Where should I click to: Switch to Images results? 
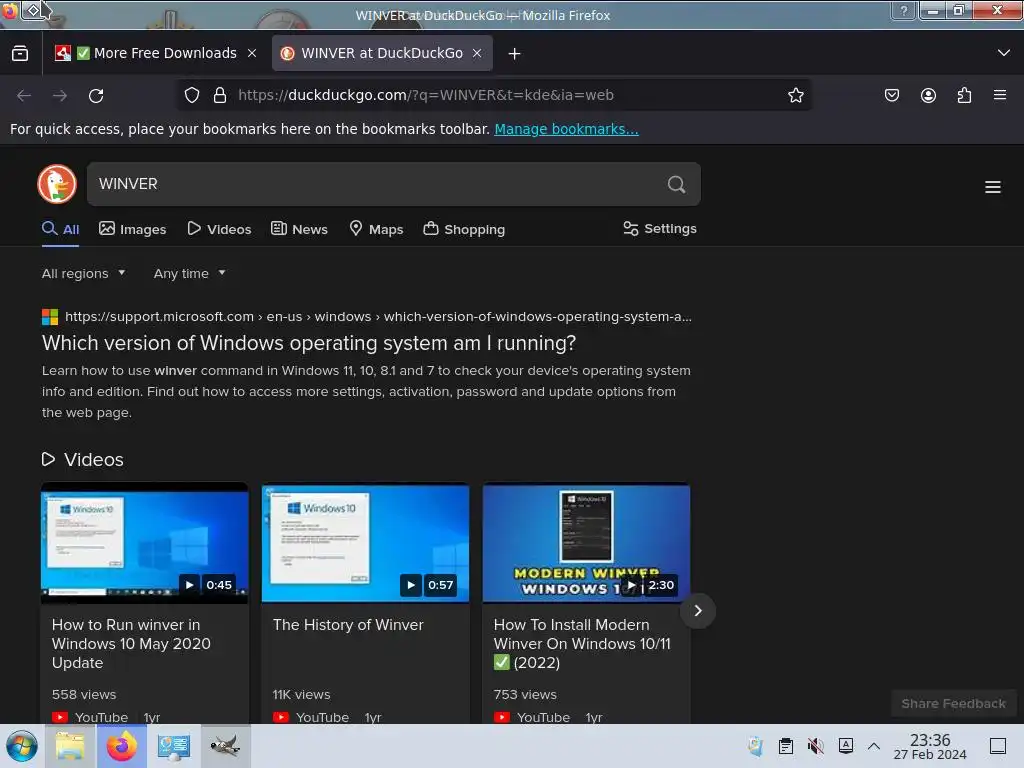tap(133, 229)
